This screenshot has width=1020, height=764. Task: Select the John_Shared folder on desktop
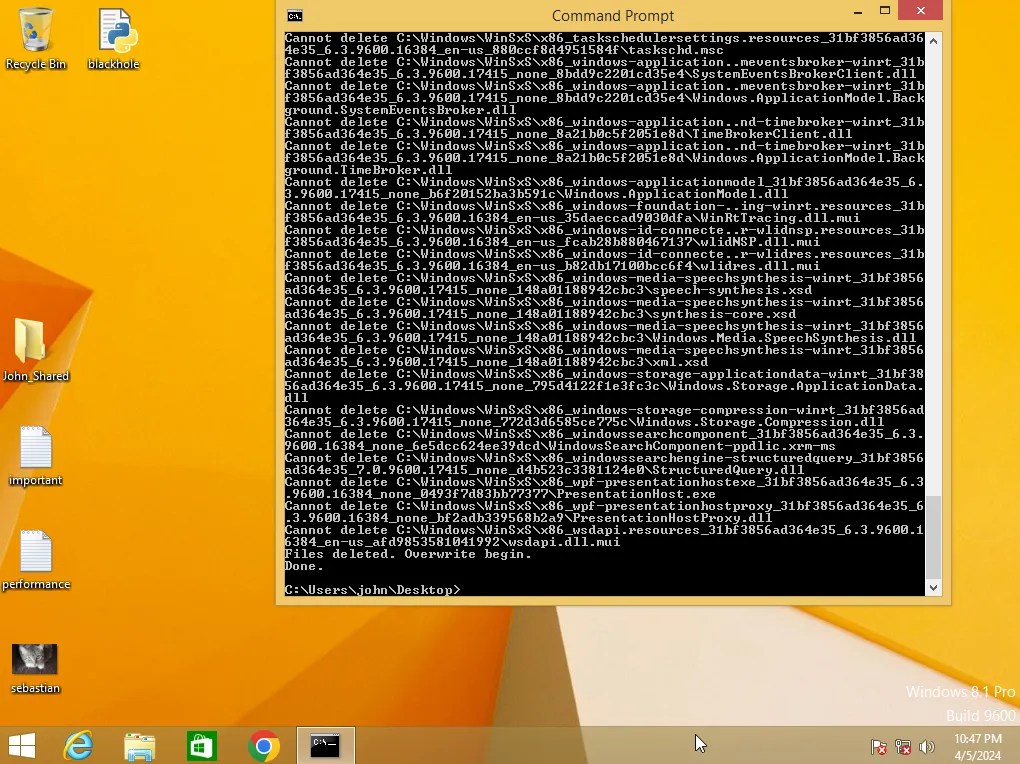31,343
